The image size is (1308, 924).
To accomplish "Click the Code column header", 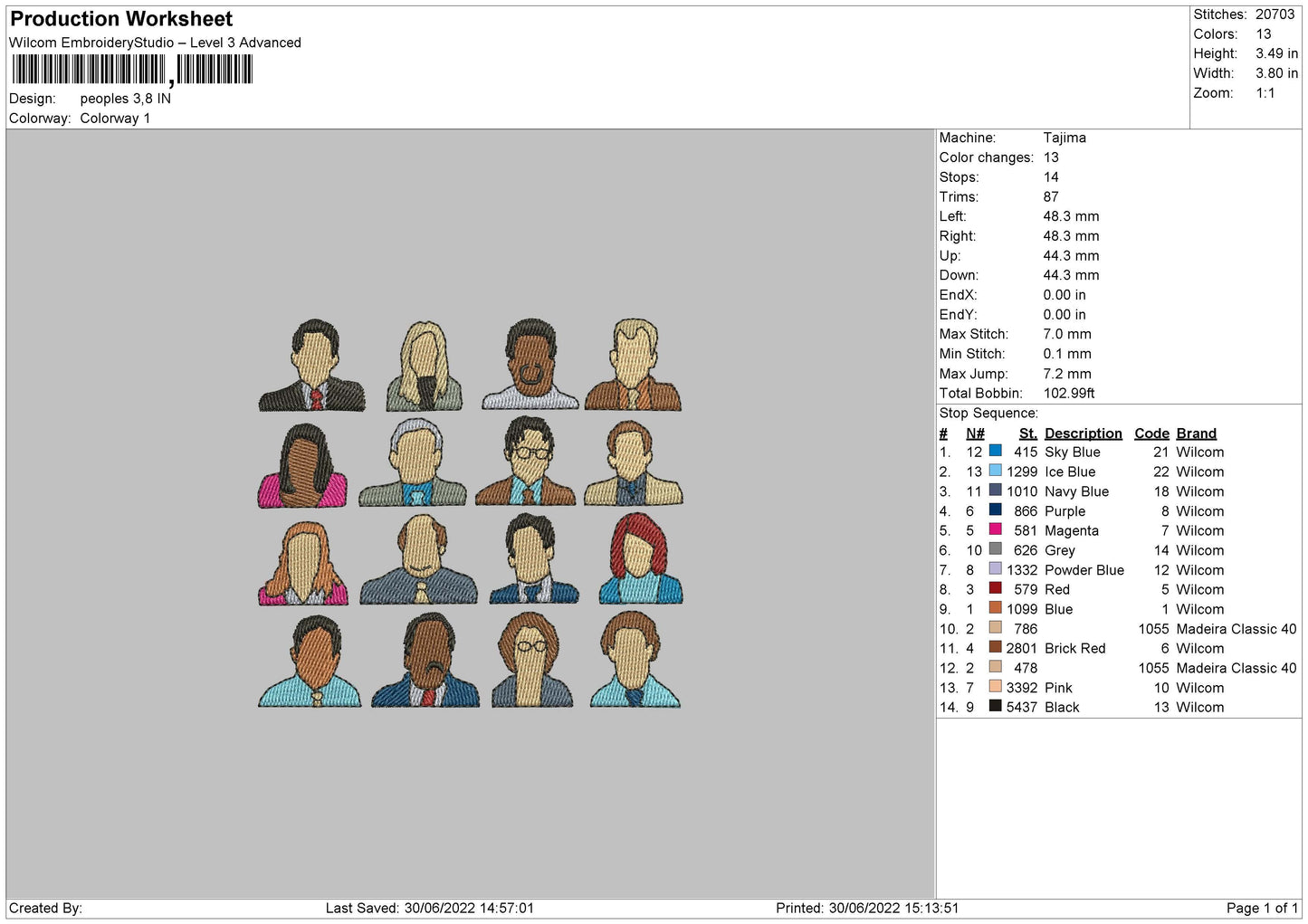I will tap(1151, 433).
